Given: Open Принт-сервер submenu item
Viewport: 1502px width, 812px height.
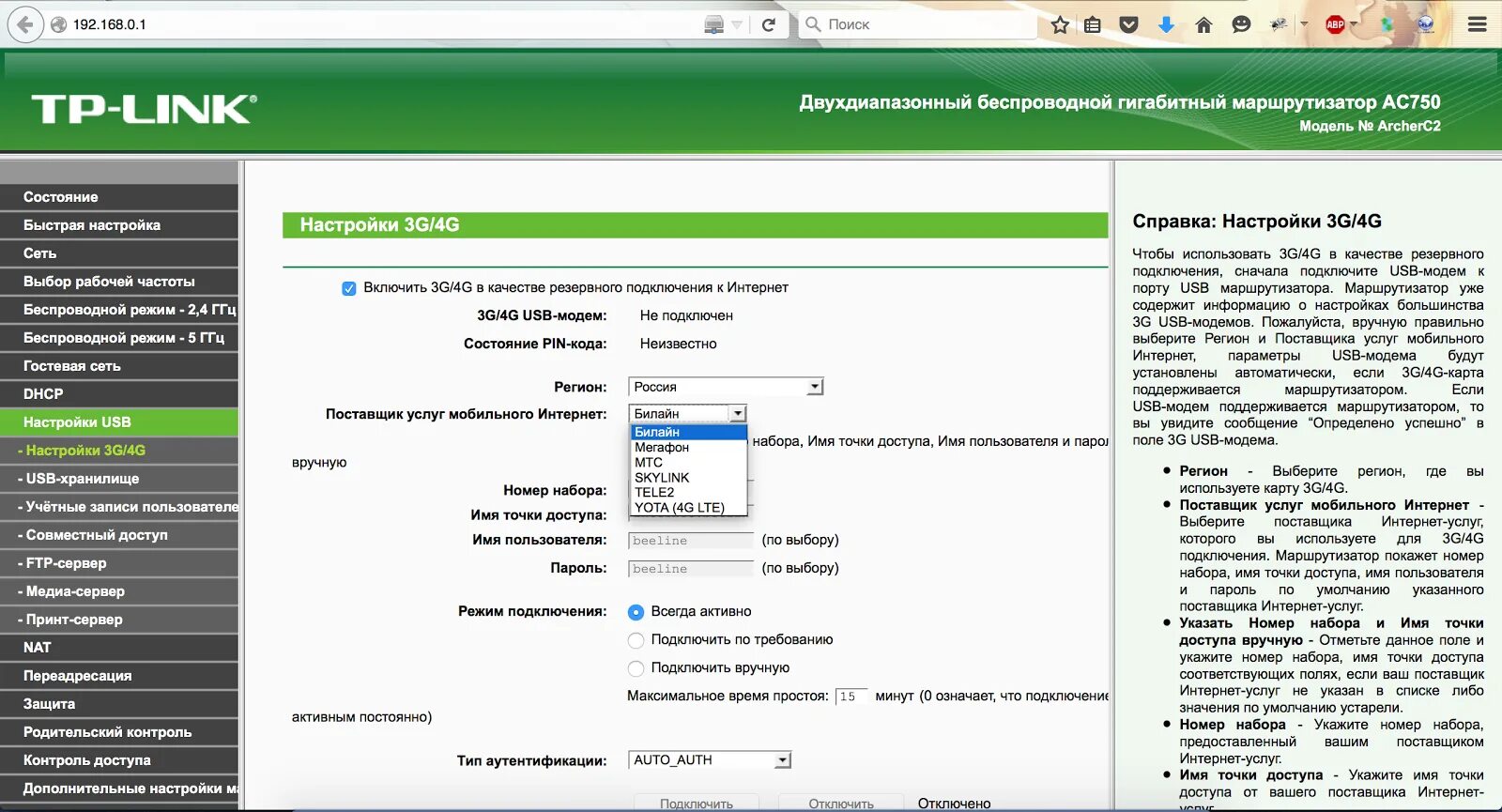Looking at the screenshot, I should click(x=119, y=620).
